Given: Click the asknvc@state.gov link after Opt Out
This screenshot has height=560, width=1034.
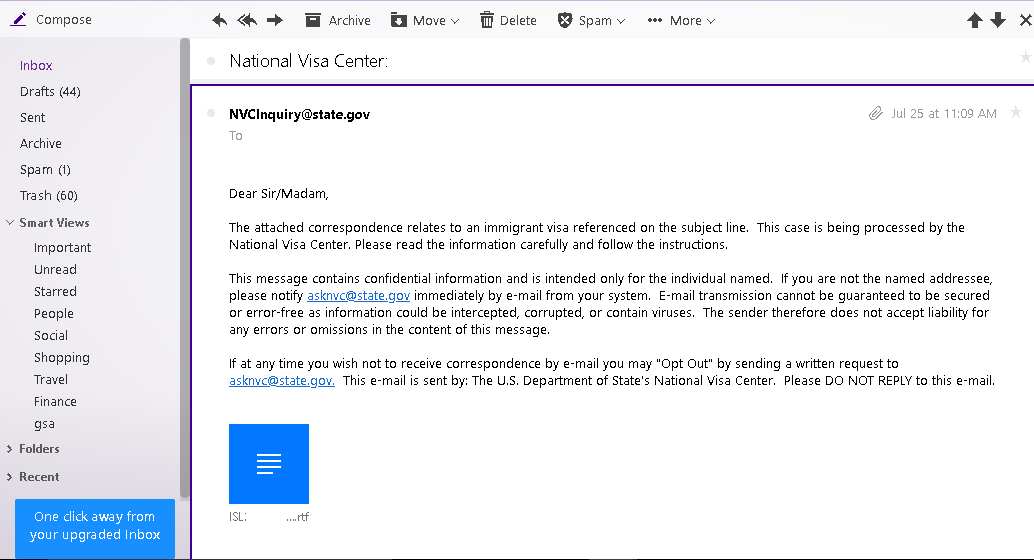Looking at the screenshot, I should tap(282, 381).
